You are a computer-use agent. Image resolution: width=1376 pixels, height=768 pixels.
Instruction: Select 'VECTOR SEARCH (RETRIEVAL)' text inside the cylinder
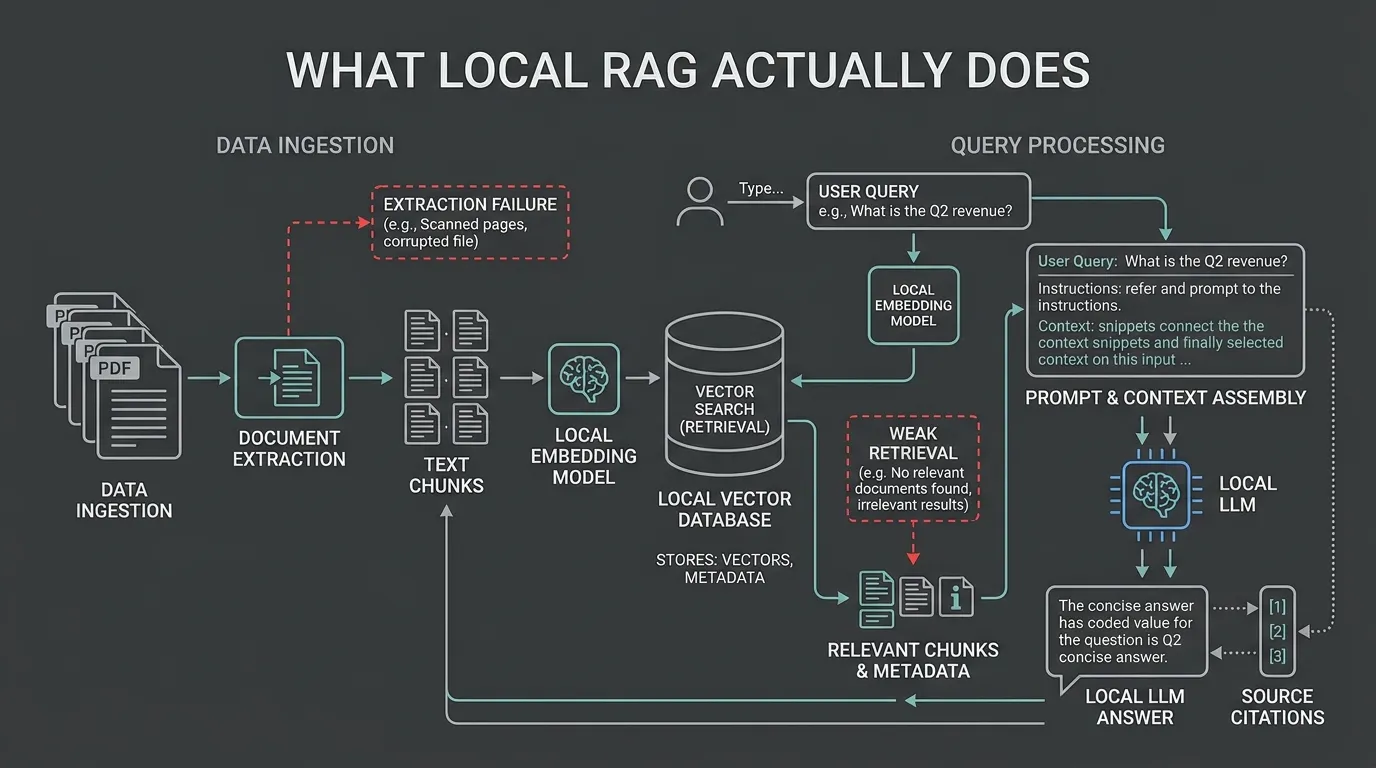click(724, 409)
